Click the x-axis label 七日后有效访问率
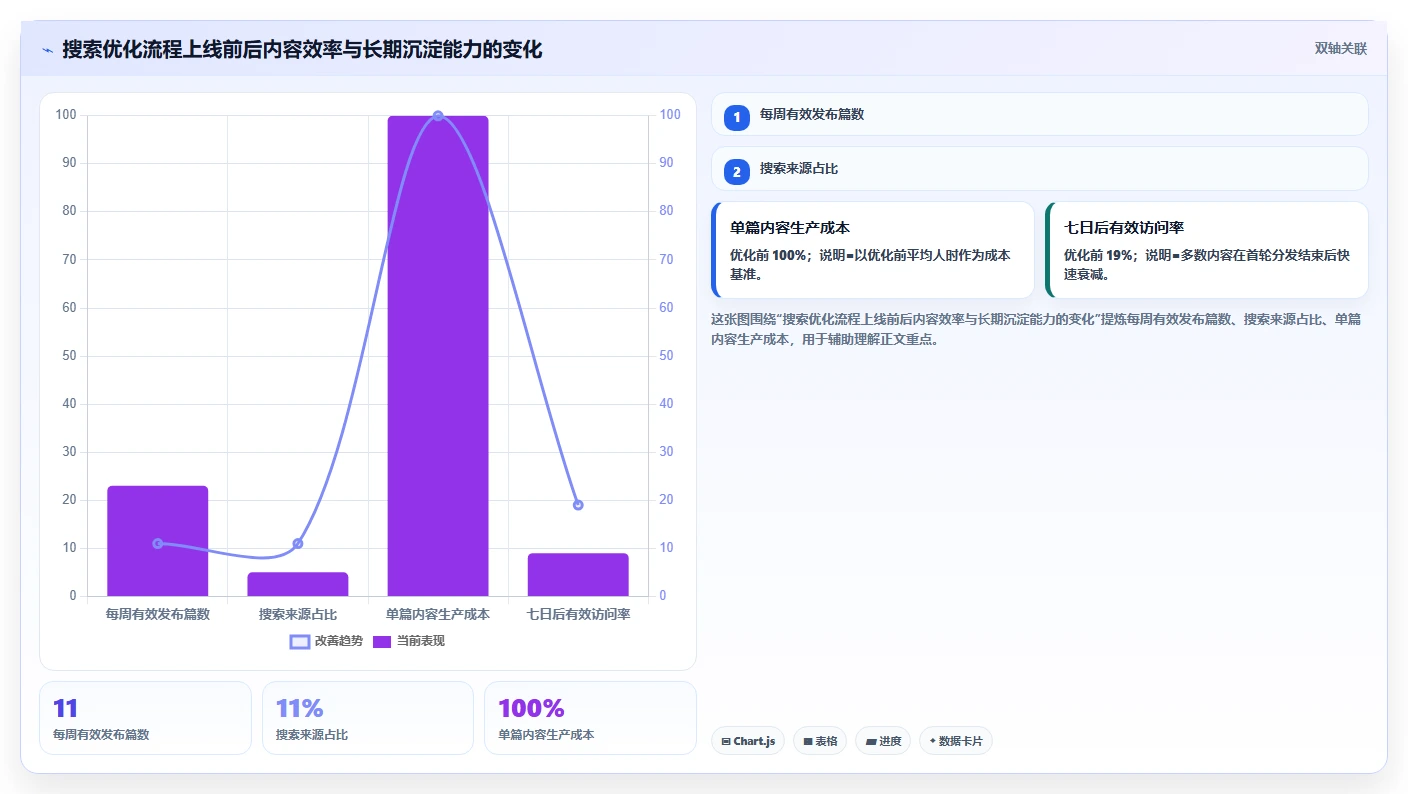This screenshot has height=794, width=1408. tap(578, 614)
